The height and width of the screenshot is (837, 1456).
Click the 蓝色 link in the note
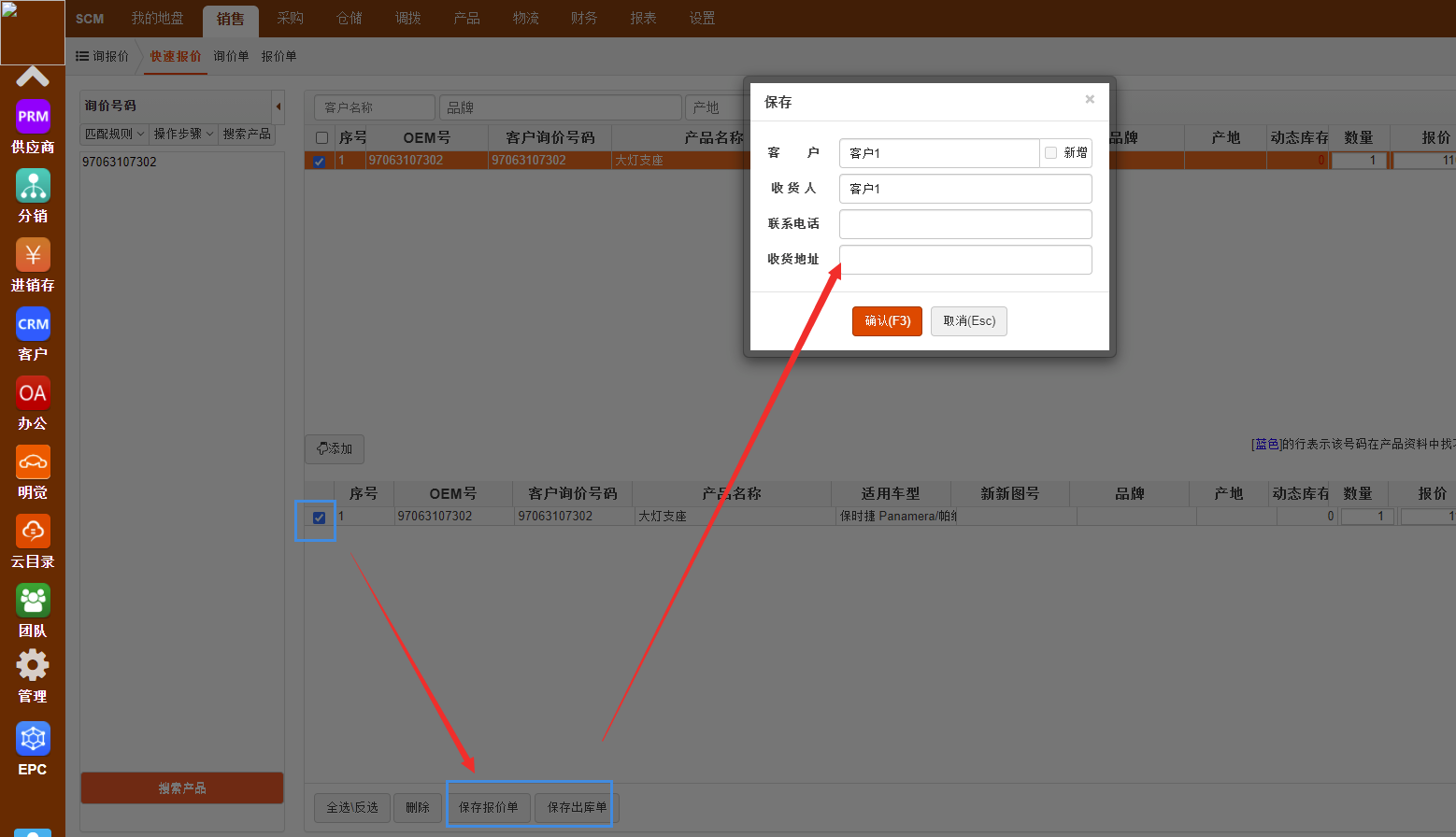click(1267, 445)
